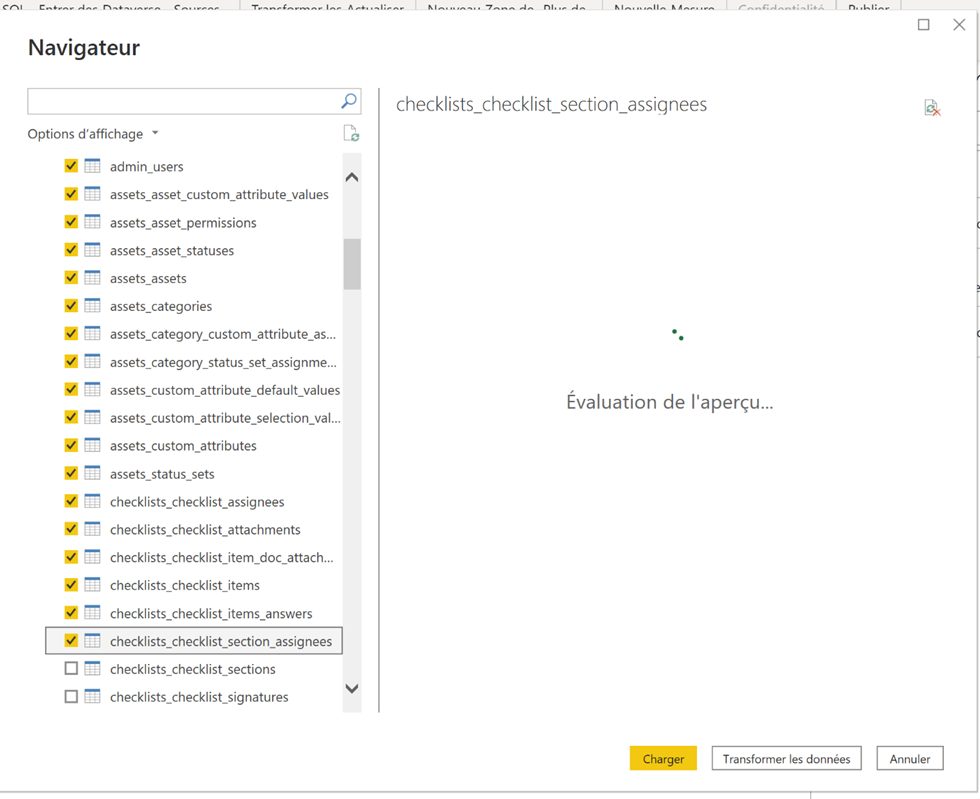Click the table icon beside checklists_checklist_items
Screen dimensions: 980x799
coord(92,585)
